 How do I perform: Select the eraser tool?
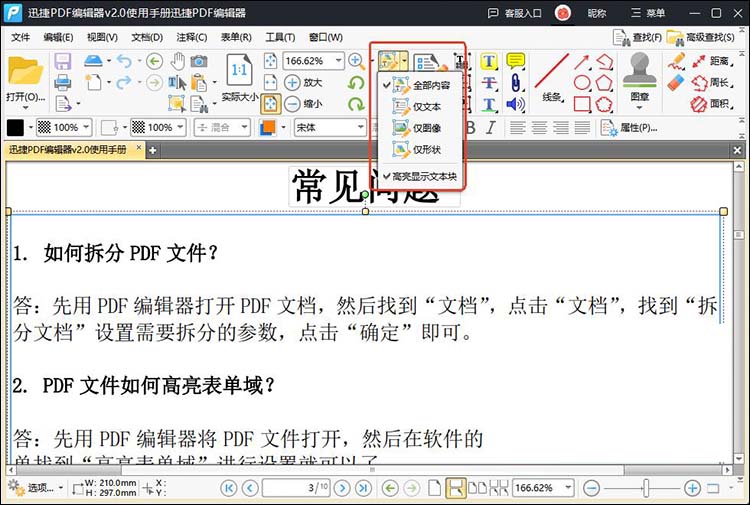675,83
